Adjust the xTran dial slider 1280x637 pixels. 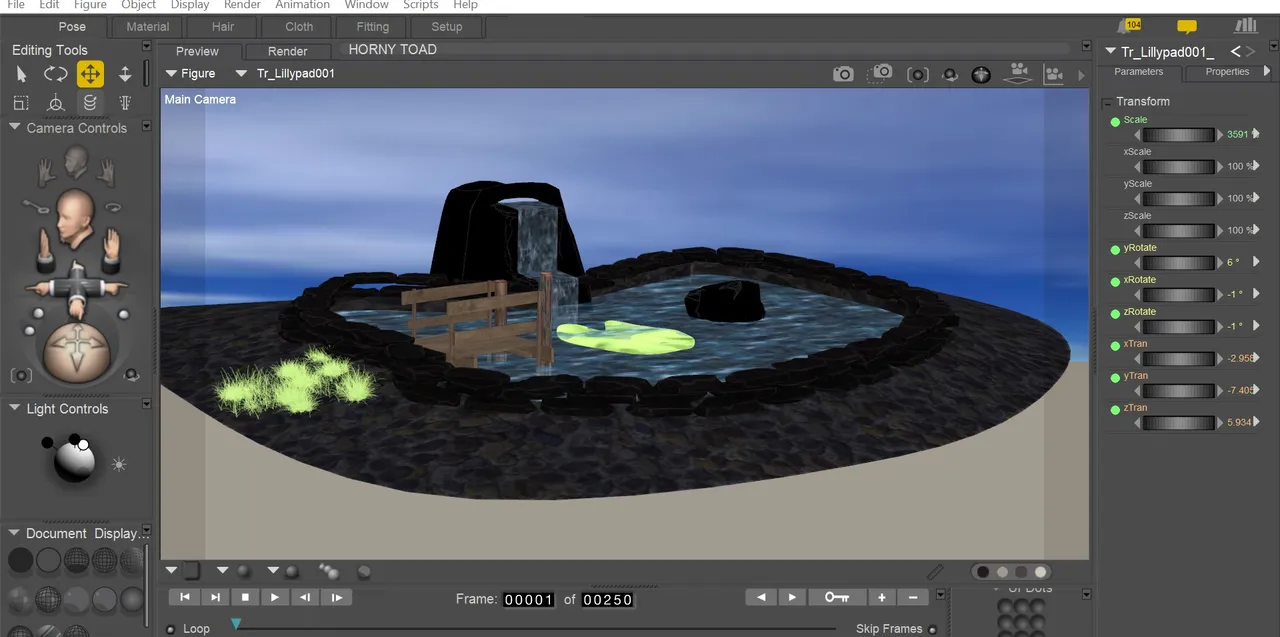[1179, 358]
